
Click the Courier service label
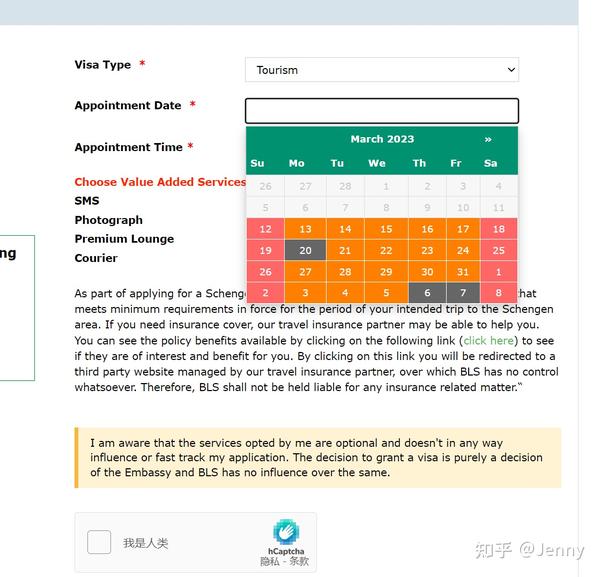click(x=96, y=258)
